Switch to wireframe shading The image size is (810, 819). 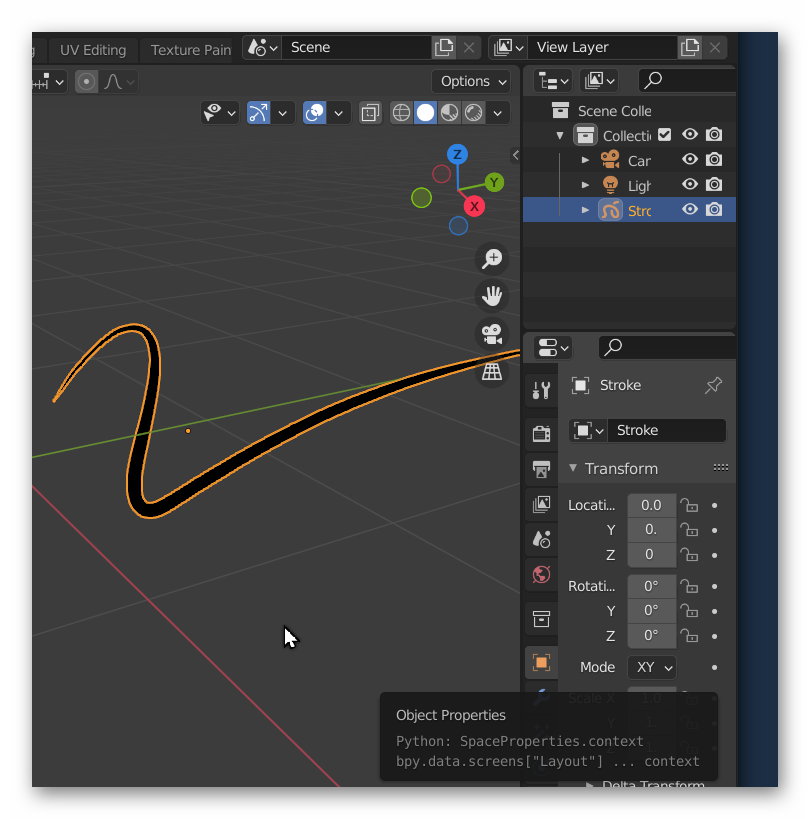tap(401, 113)
